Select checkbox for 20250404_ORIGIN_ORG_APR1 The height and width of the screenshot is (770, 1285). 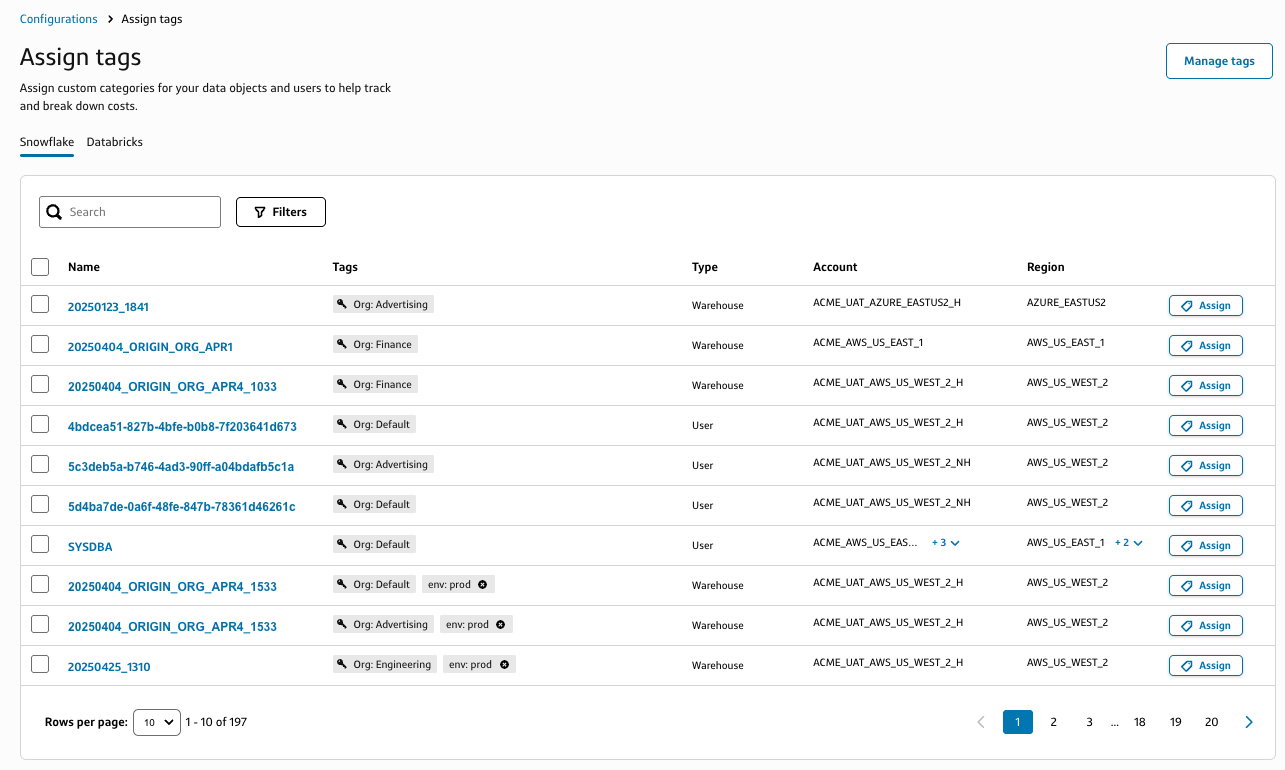tap(40, 344)
